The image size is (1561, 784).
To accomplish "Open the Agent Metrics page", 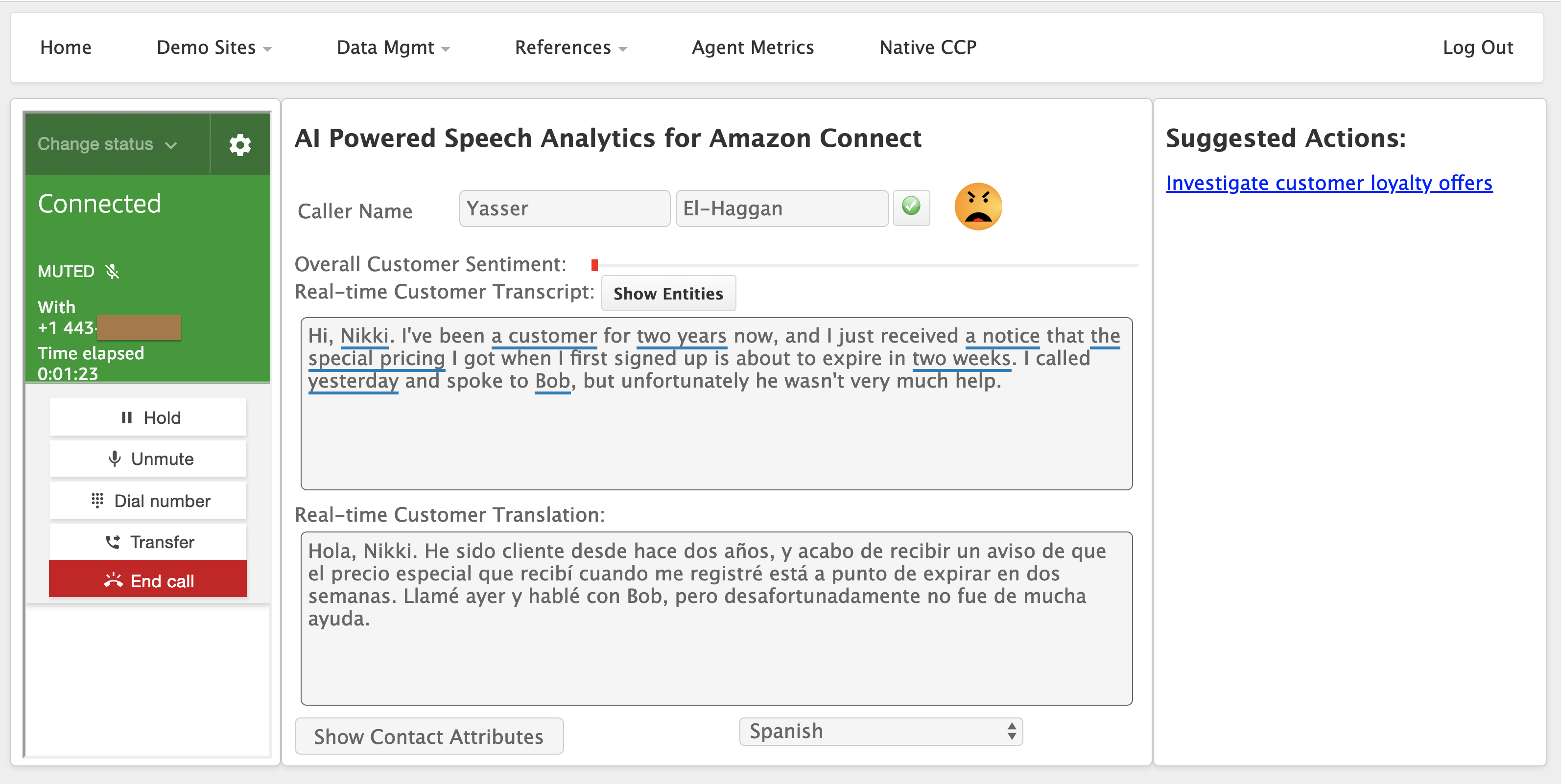I will [753, 47].
